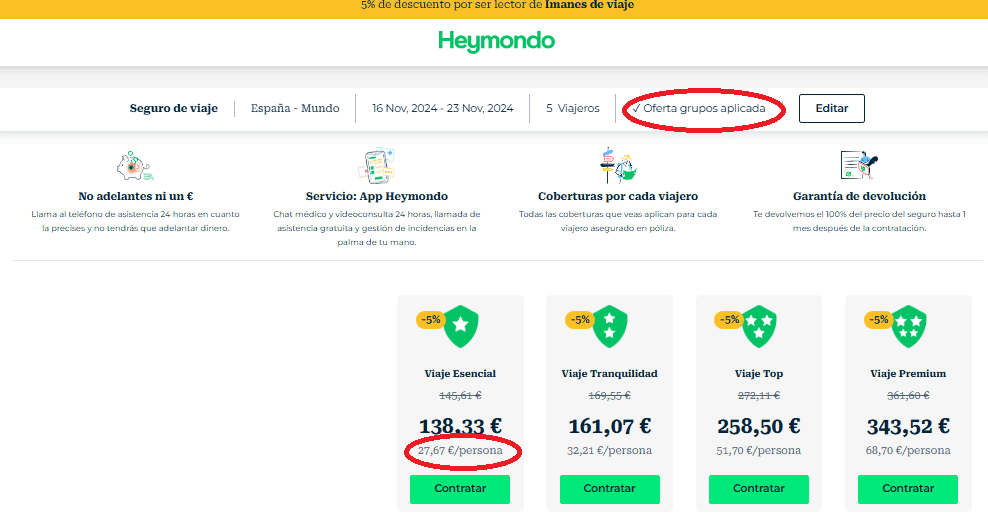Click the refund guarantee document icon

pos(859,166)
